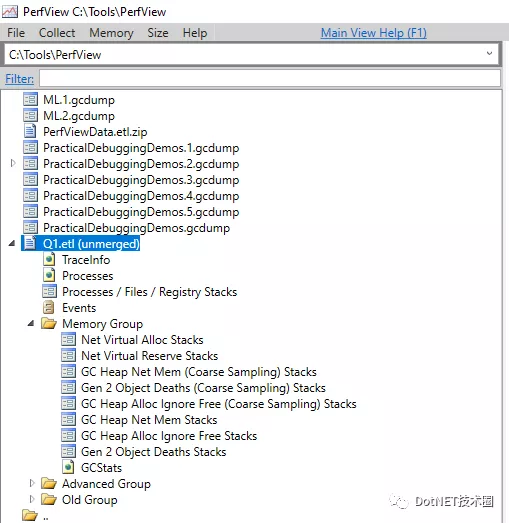Click the Events log icon

[49, 308]
